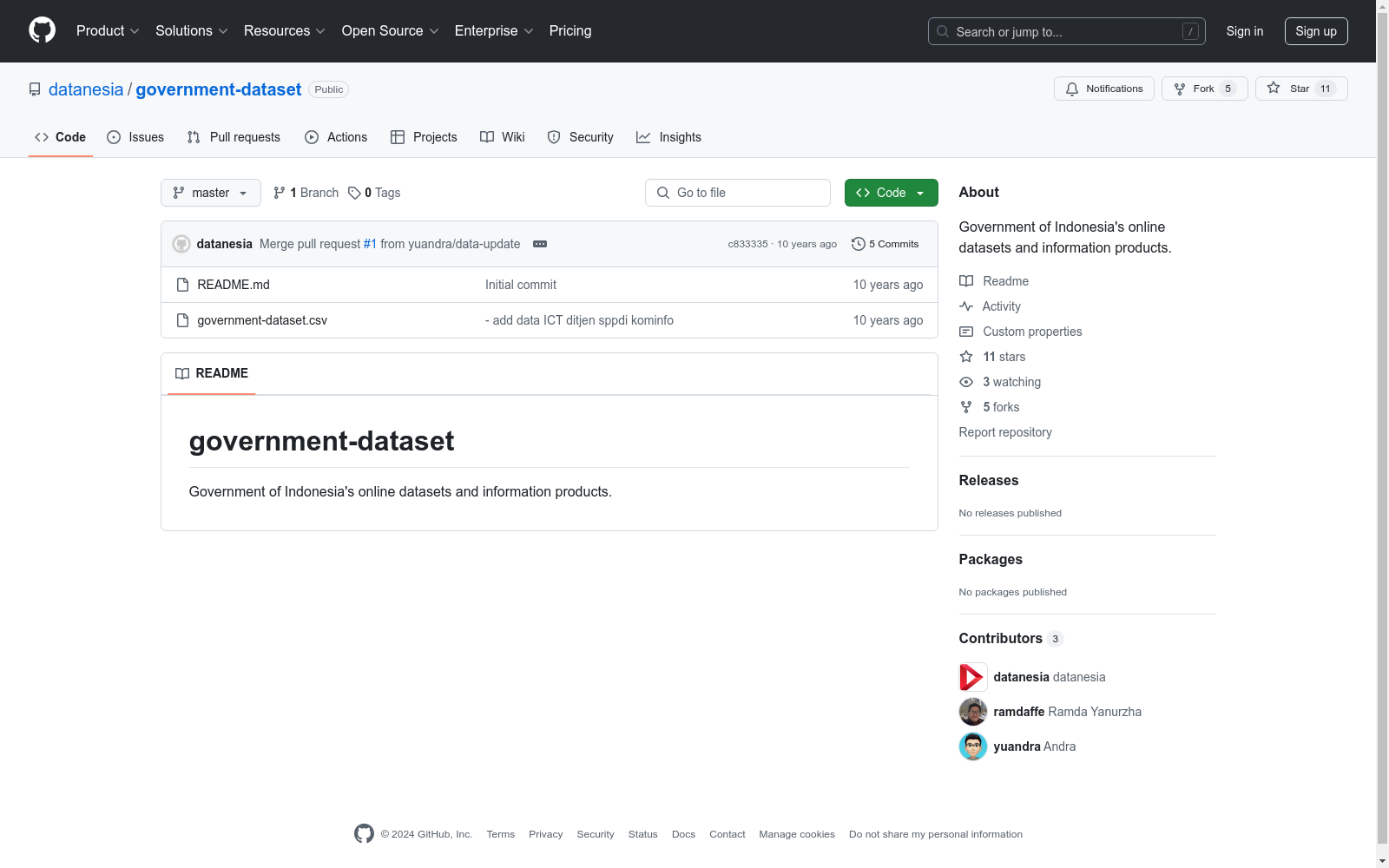
Task: Open README.md file
Action: coord(234,285)
